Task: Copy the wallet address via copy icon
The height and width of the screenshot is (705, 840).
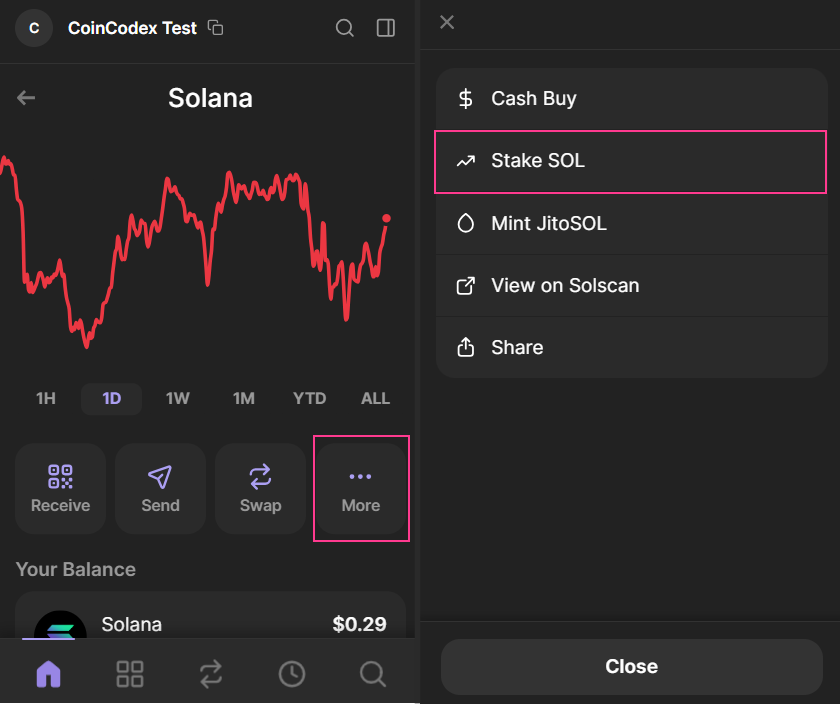Action: click(215, 28)
